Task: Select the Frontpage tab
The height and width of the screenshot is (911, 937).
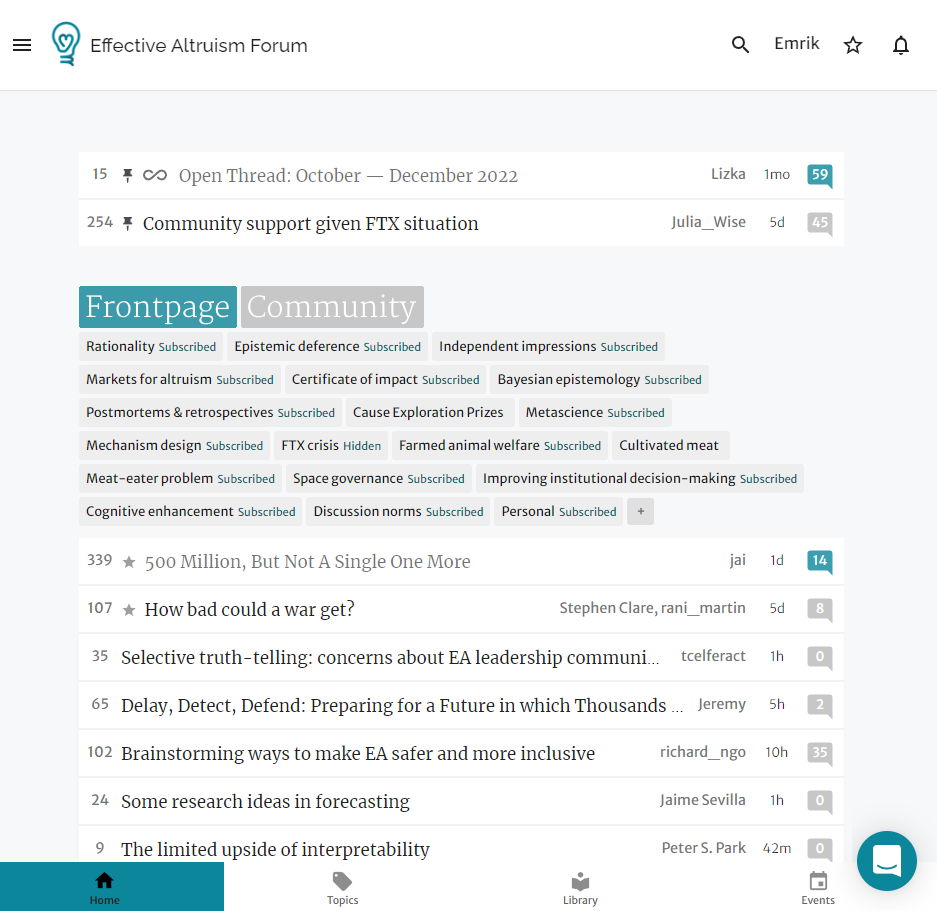Action: coord(158,307)
